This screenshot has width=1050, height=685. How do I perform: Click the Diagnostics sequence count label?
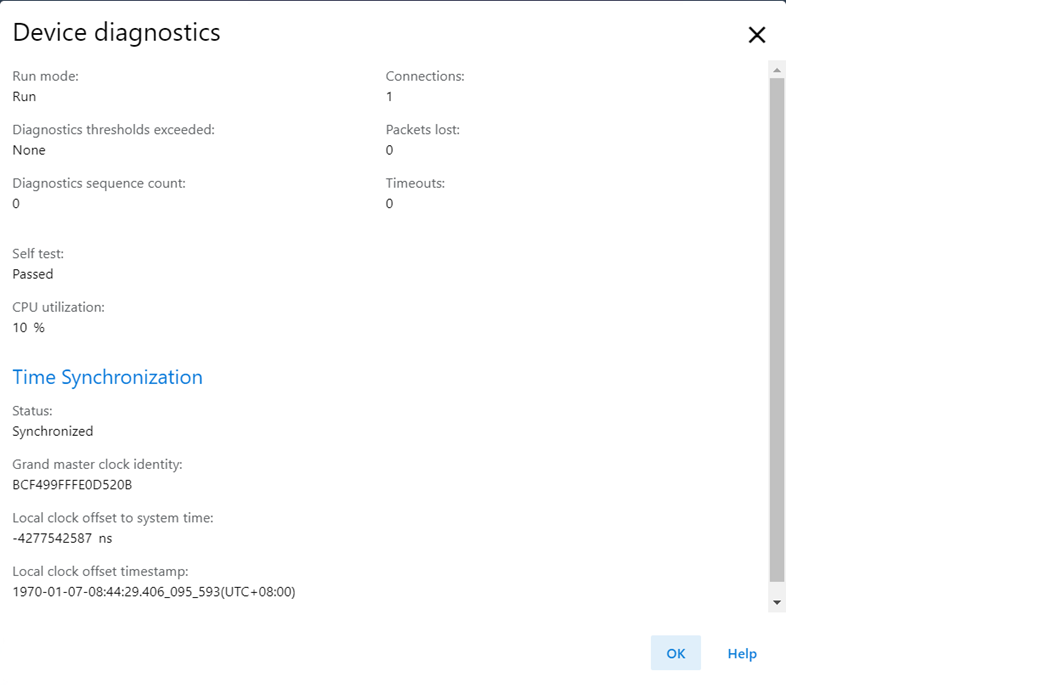pyautogui.click(x=99, y=183)
